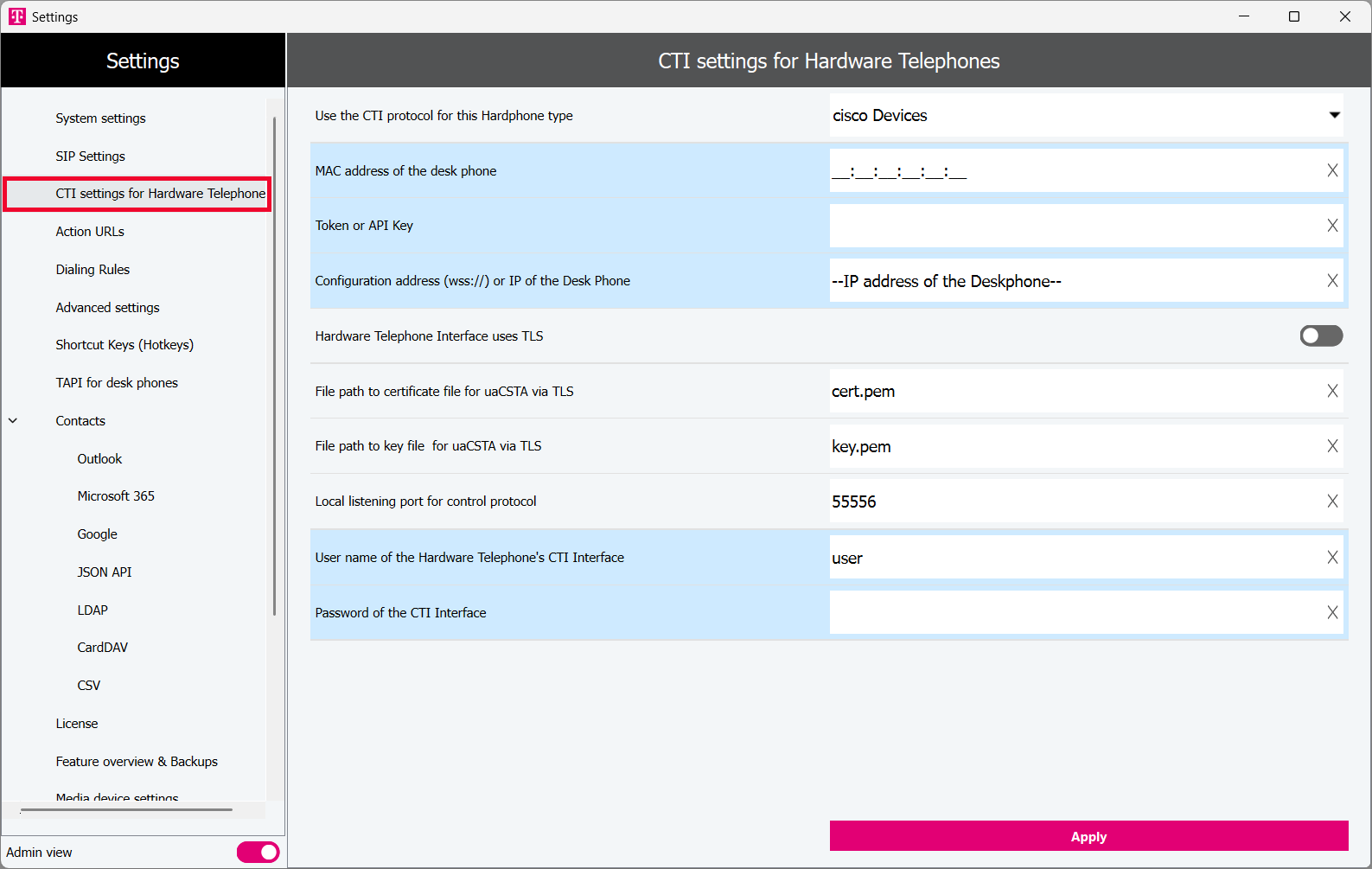Clear the CTI Interface password field

coord(1332,613)
